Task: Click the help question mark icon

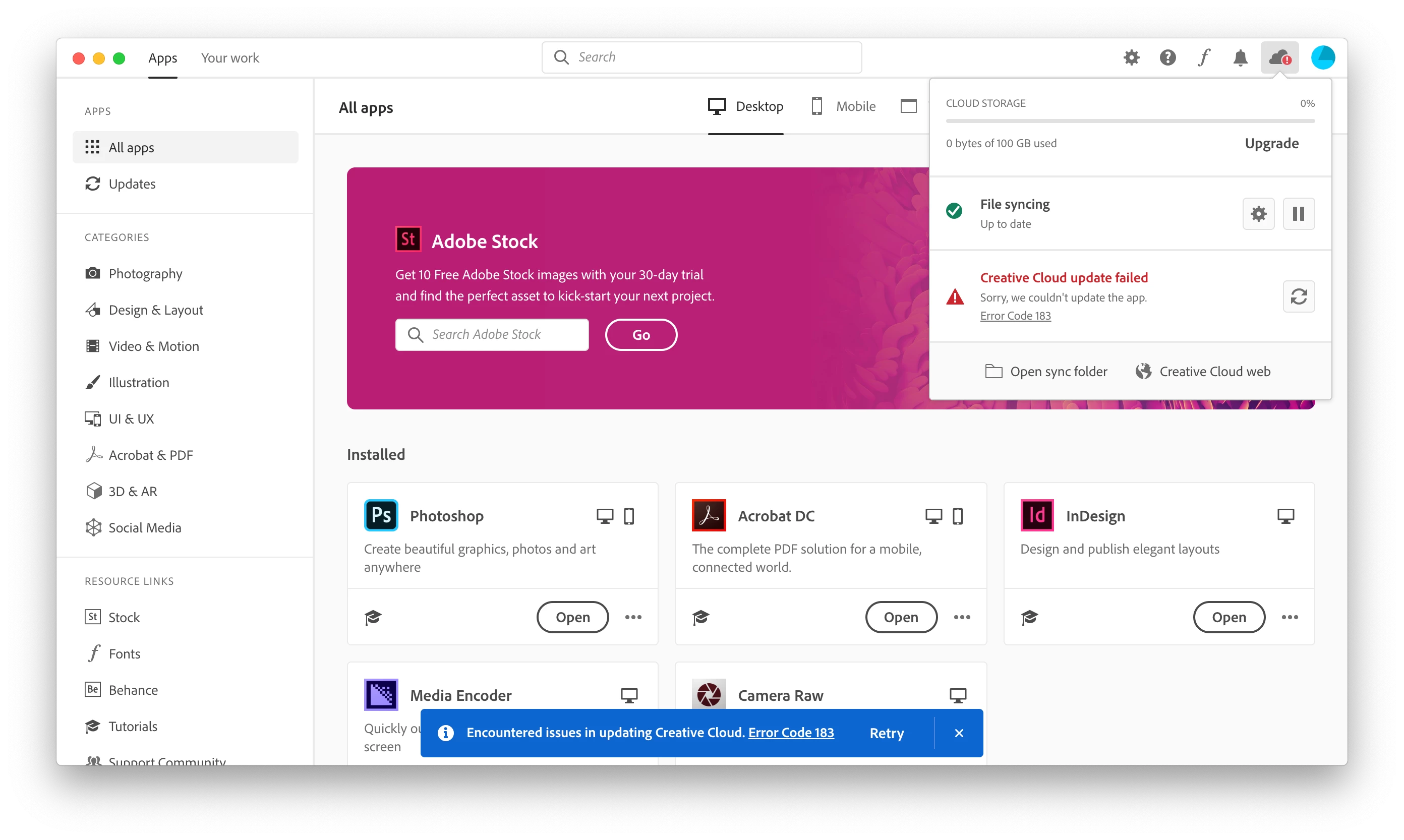Action: coord(1167,58)
